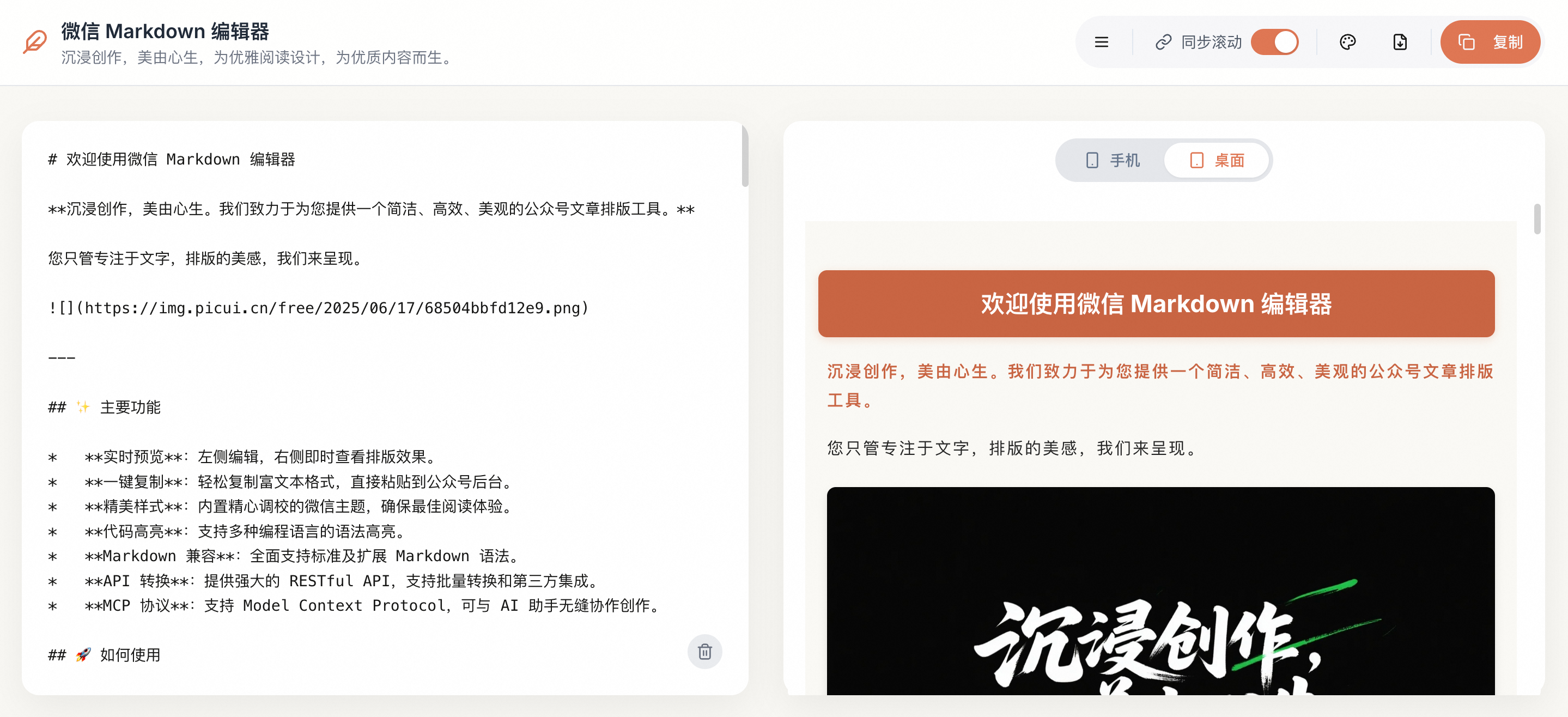Click the editor pane scrollbar thumb

(x=744, y=157)
